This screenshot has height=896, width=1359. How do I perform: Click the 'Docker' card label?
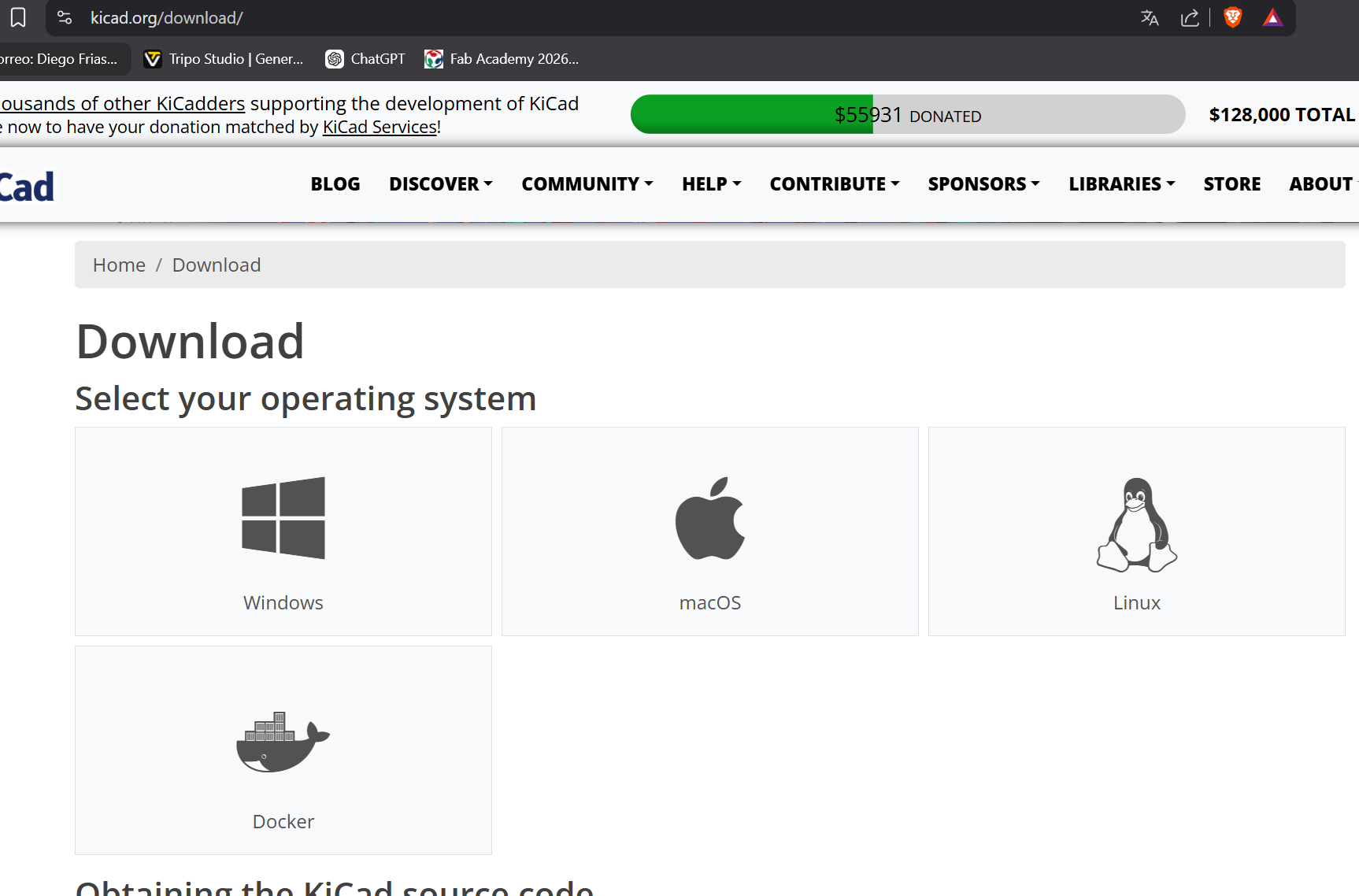[x=283, y=822]
